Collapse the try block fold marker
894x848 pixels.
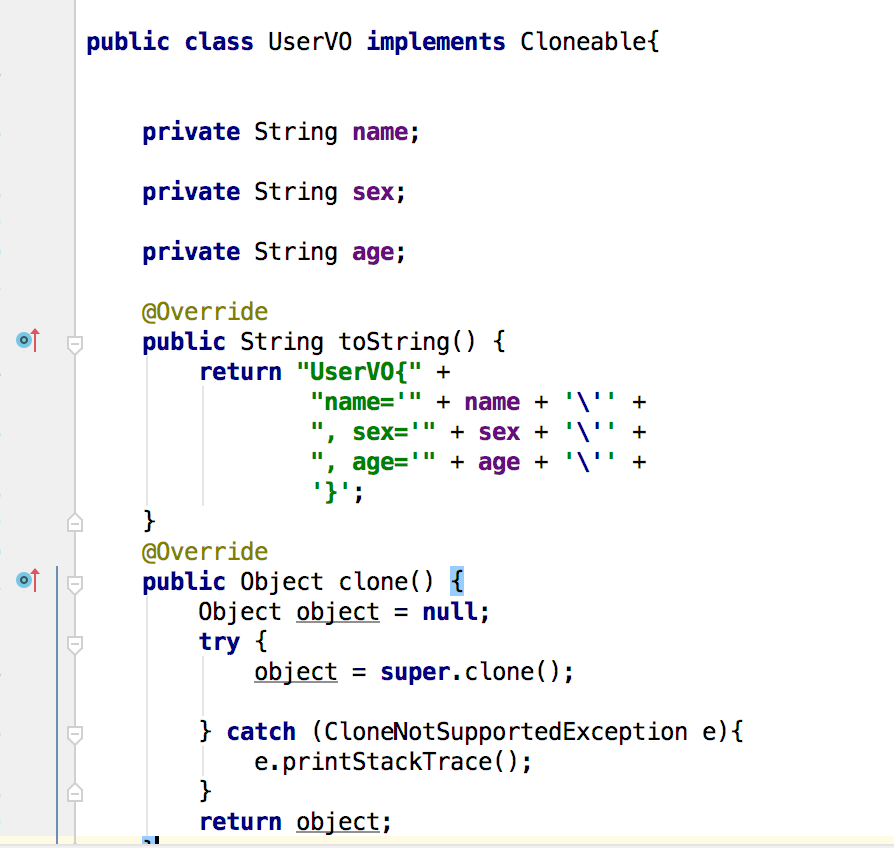pos(74,645)
